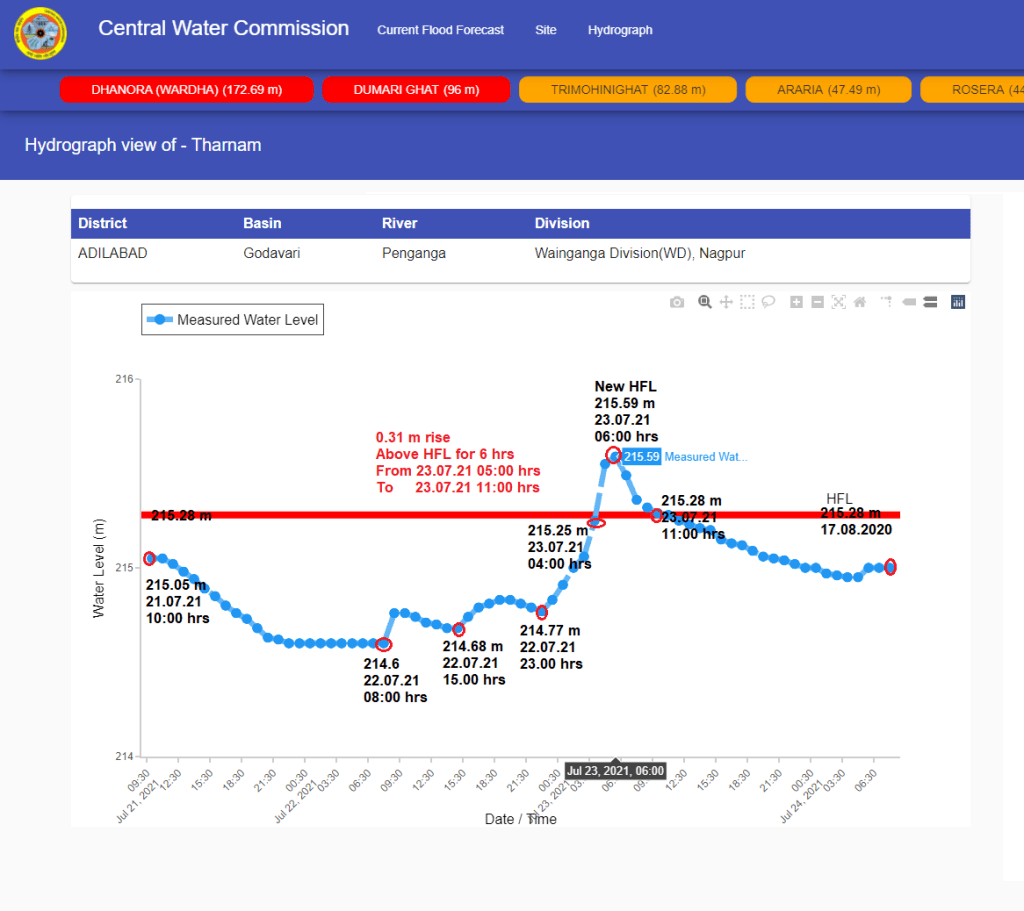Screen dimensions: 1024x911
Task: Enable compare data on hover
Action: pos(929,302)
